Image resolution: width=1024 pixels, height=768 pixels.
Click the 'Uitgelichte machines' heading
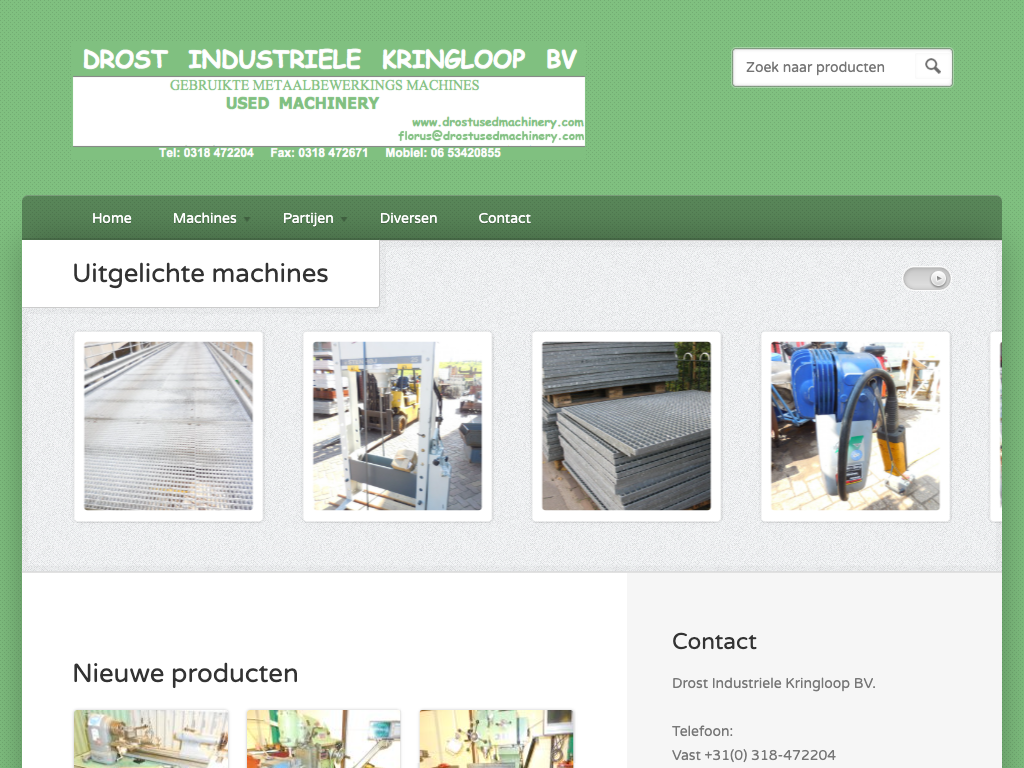pyautogui.click(x=200, y=273)
